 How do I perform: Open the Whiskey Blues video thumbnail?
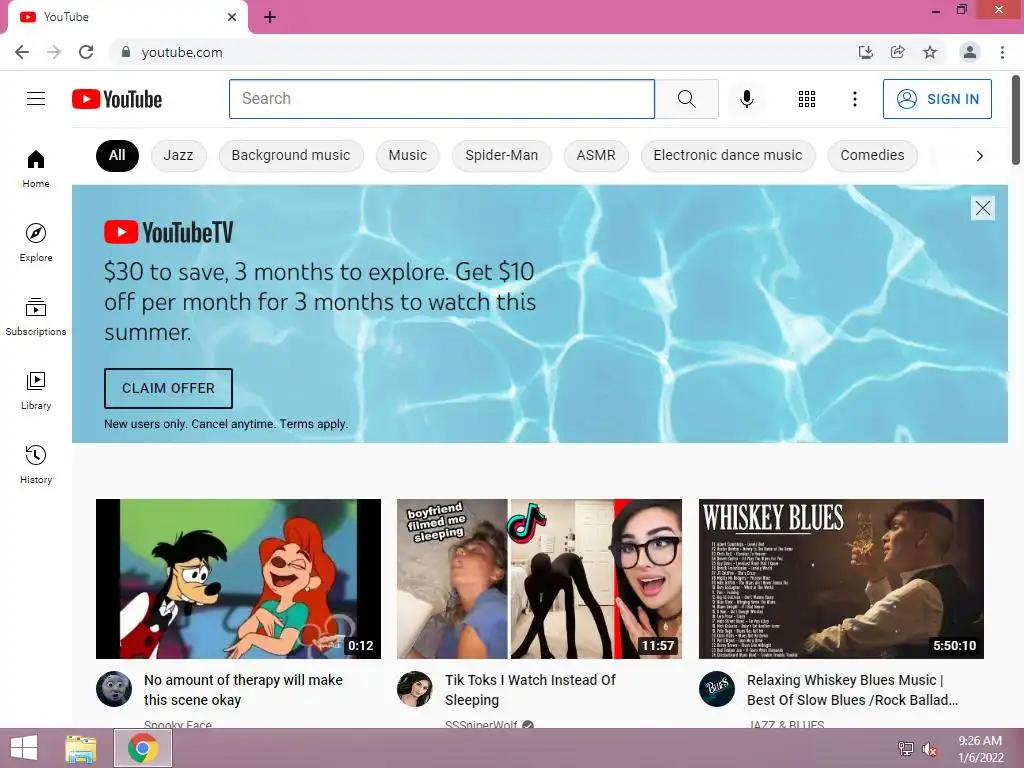click(x=841, y=579)
